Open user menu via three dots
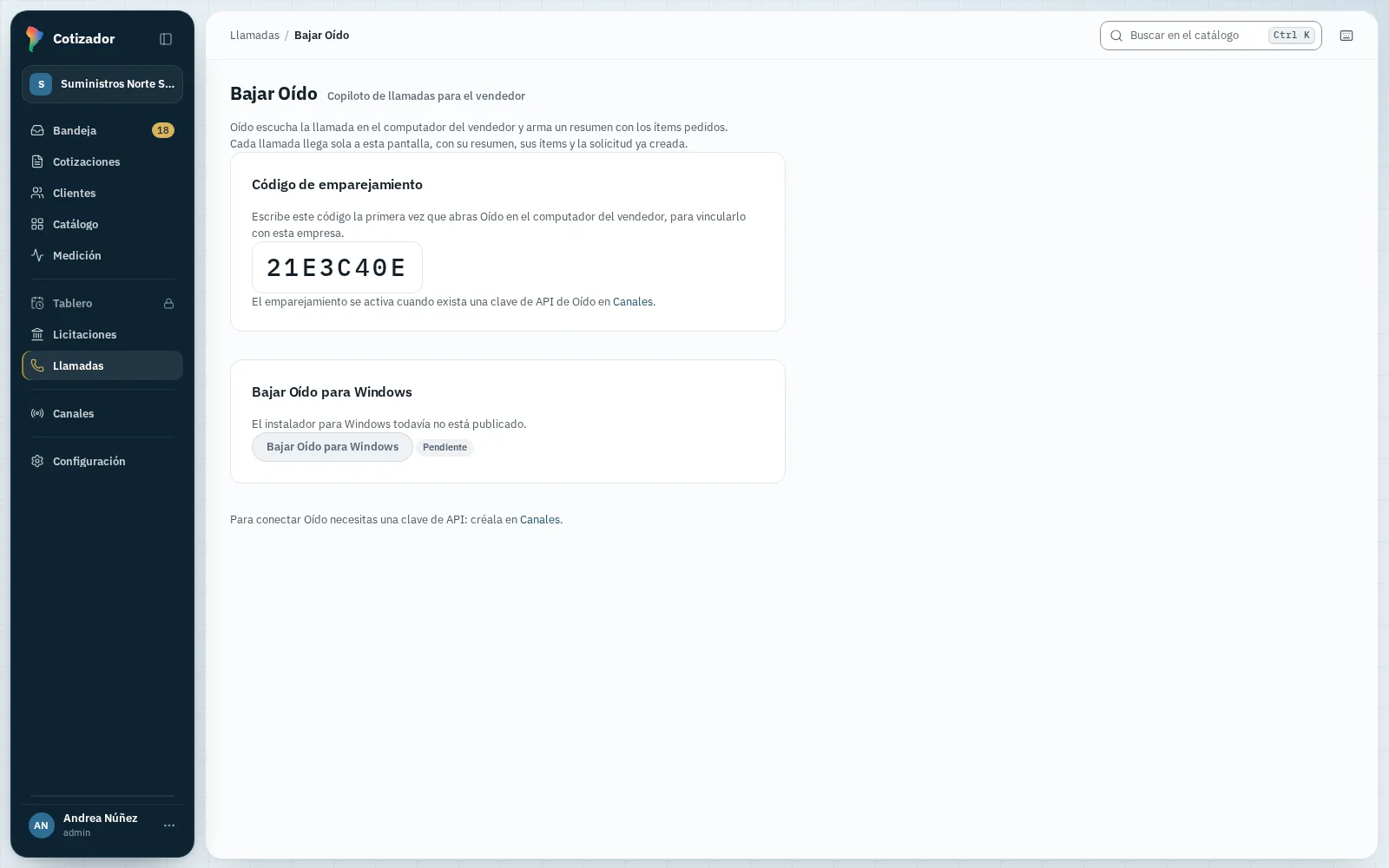The image size is (1389, 868). pyautogui.click(x=169, y=825)
